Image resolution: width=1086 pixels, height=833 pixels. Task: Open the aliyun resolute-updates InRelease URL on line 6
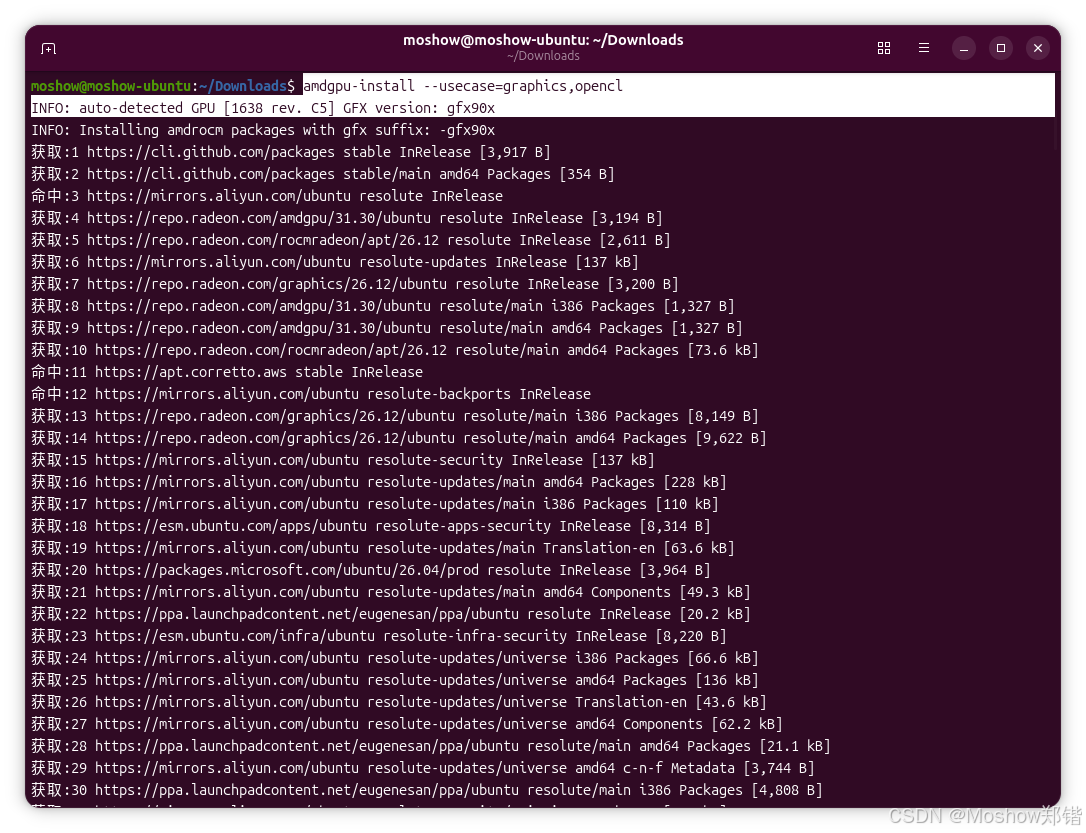point(219,262)
